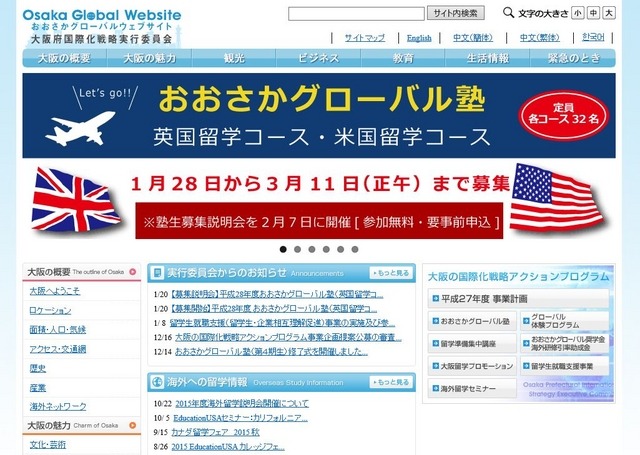
Task: Click the magnifier icon beside 文字の大きさ
Action: coord(508,13)
